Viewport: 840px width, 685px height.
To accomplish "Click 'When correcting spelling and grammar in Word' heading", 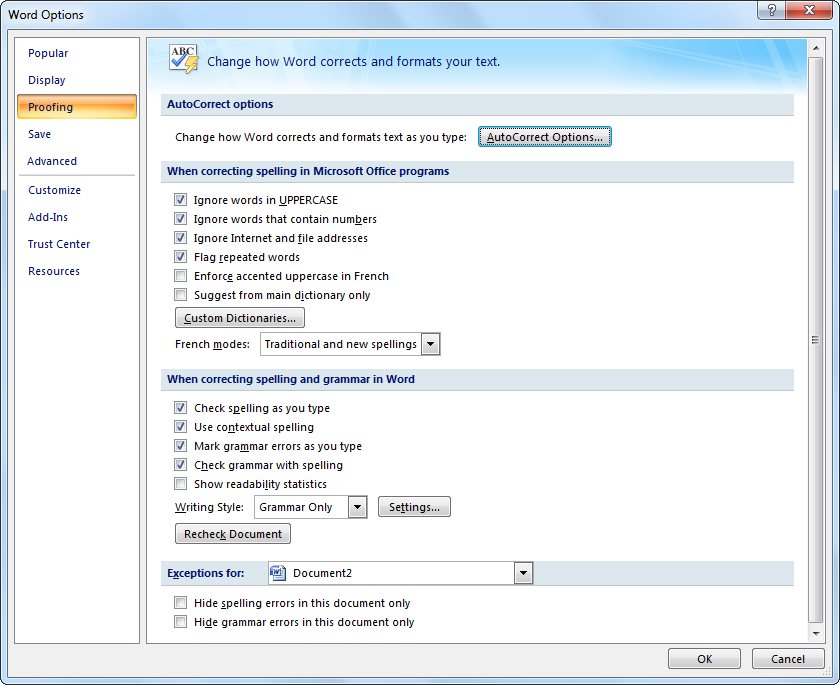I will tap(291, 379).
